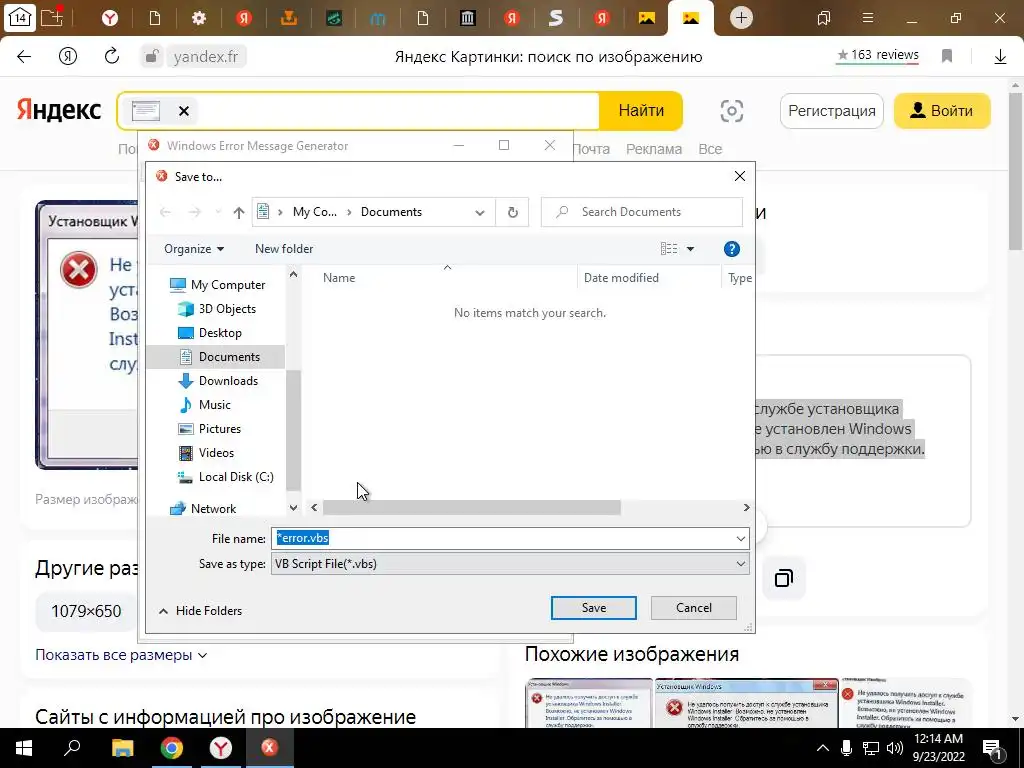Open the tab count 14 icon
Viewport: 1024px width, 768px height.
pyautogui.click(x=20, y=18)
